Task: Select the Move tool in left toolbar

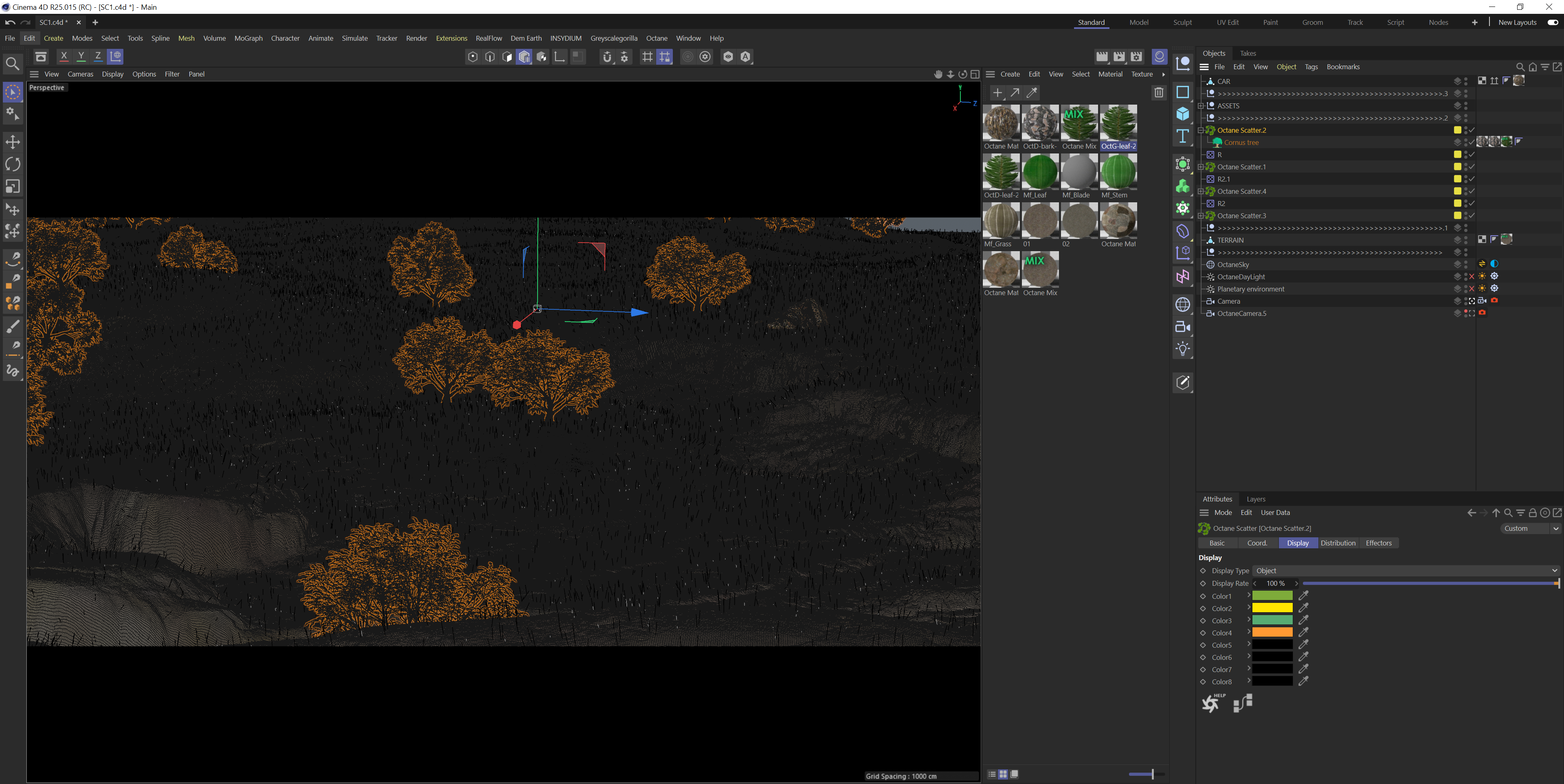Action: 13,142
